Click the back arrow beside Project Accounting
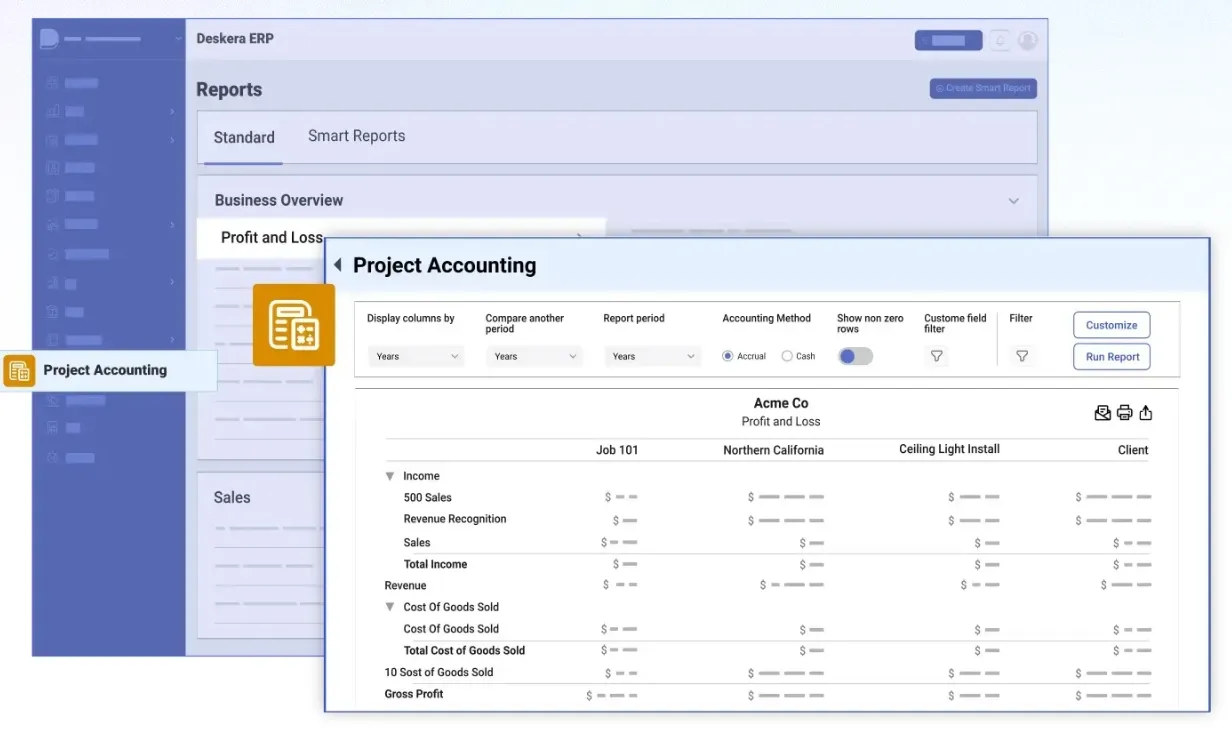Screen dimensions: 1232x735 pyautogui.click(x=338, y=265)
